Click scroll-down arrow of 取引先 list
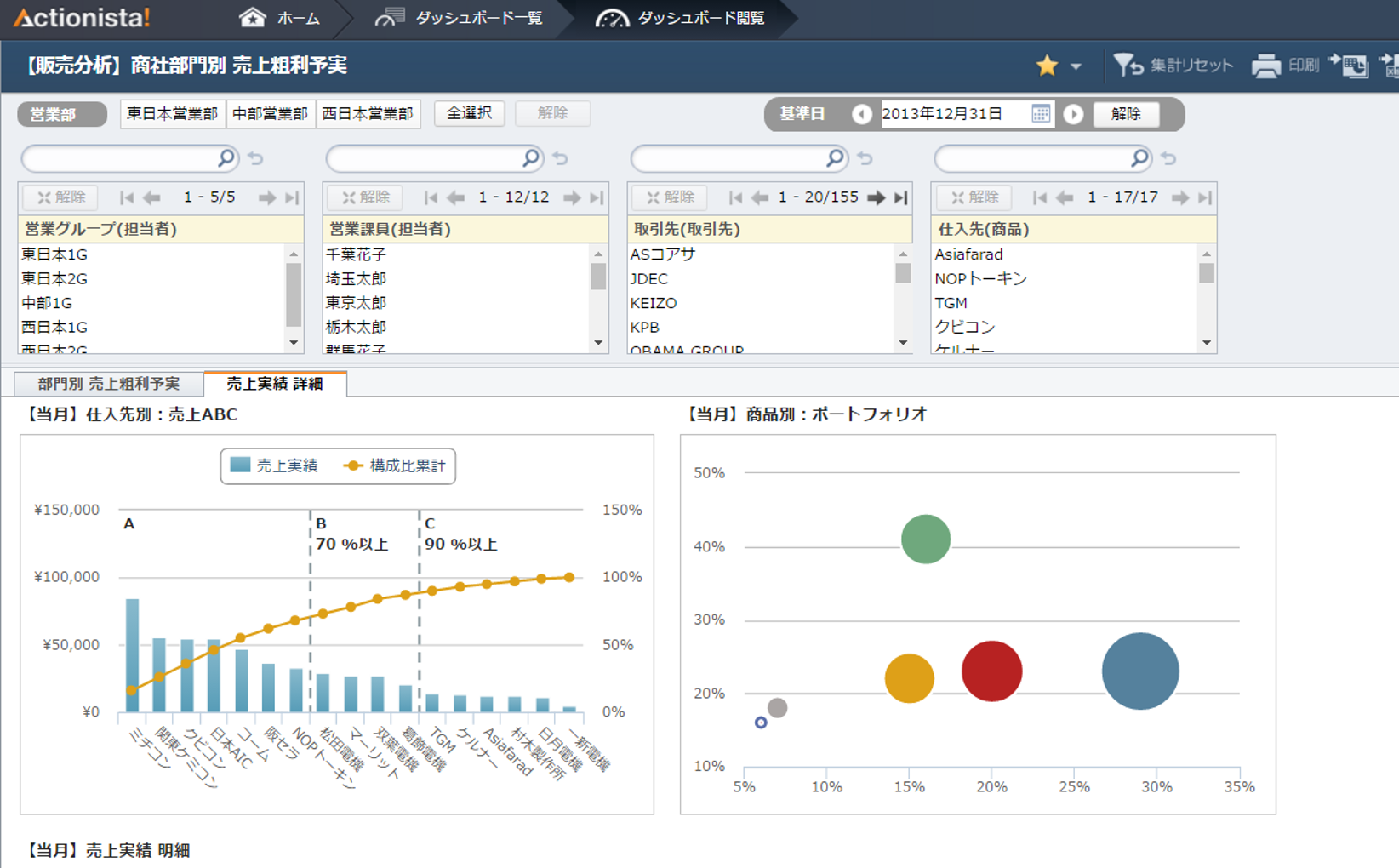The image size is (1399, 868). pos(903,343)
